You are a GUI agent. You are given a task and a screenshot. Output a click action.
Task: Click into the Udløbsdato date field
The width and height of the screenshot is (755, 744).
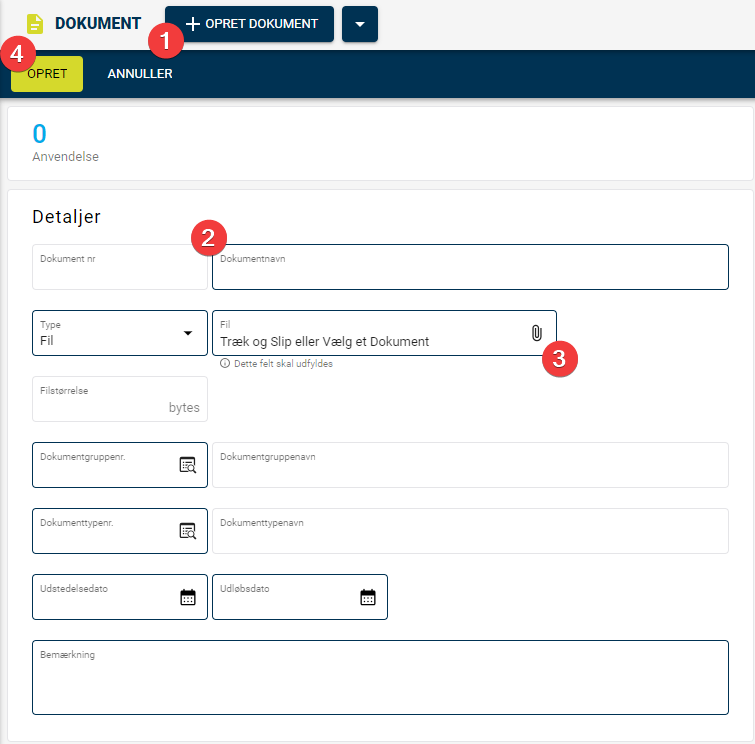(300, 597)
